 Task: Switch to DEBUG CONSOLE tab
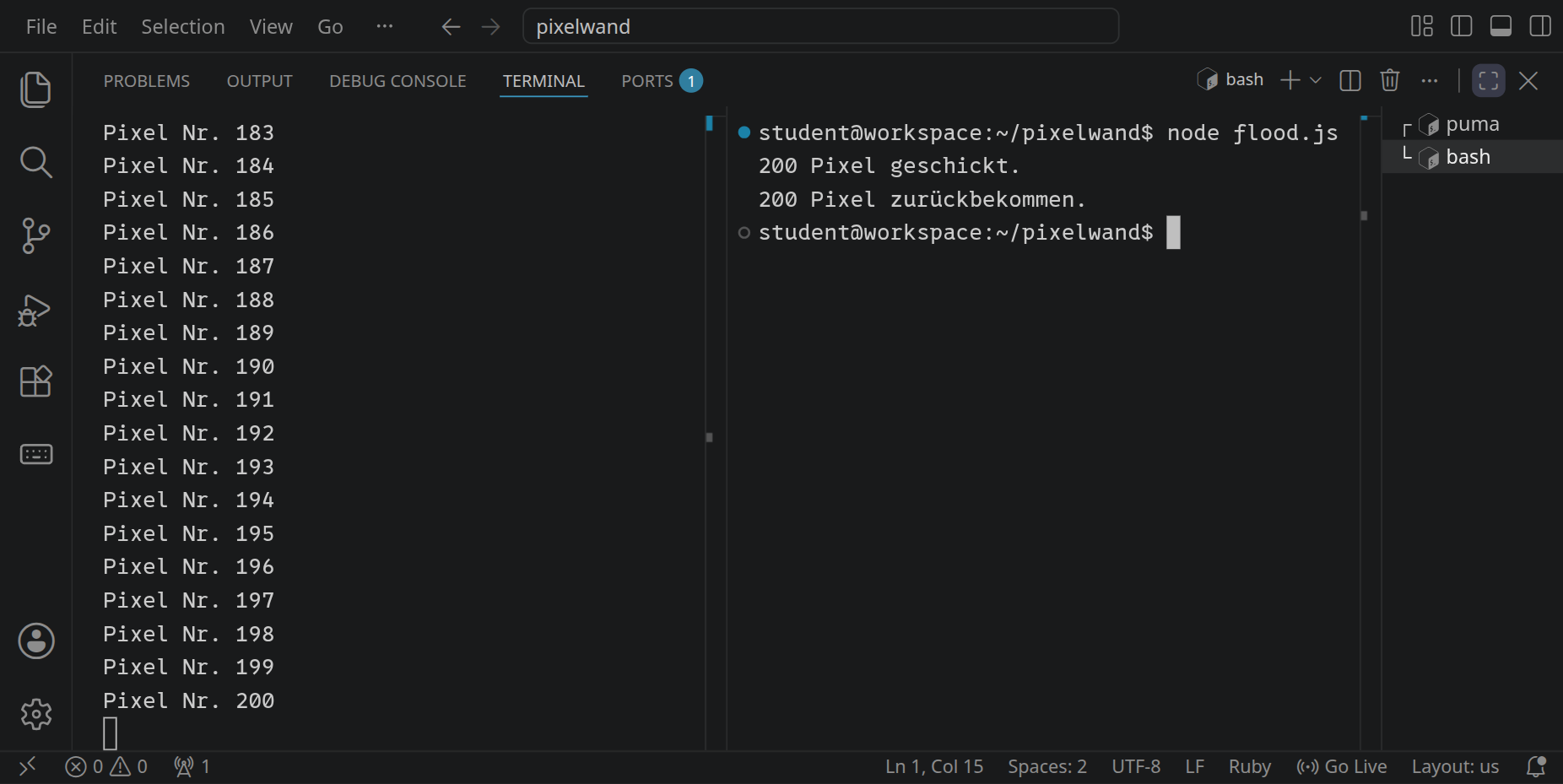pyautogui.click(x=398, y=81)
